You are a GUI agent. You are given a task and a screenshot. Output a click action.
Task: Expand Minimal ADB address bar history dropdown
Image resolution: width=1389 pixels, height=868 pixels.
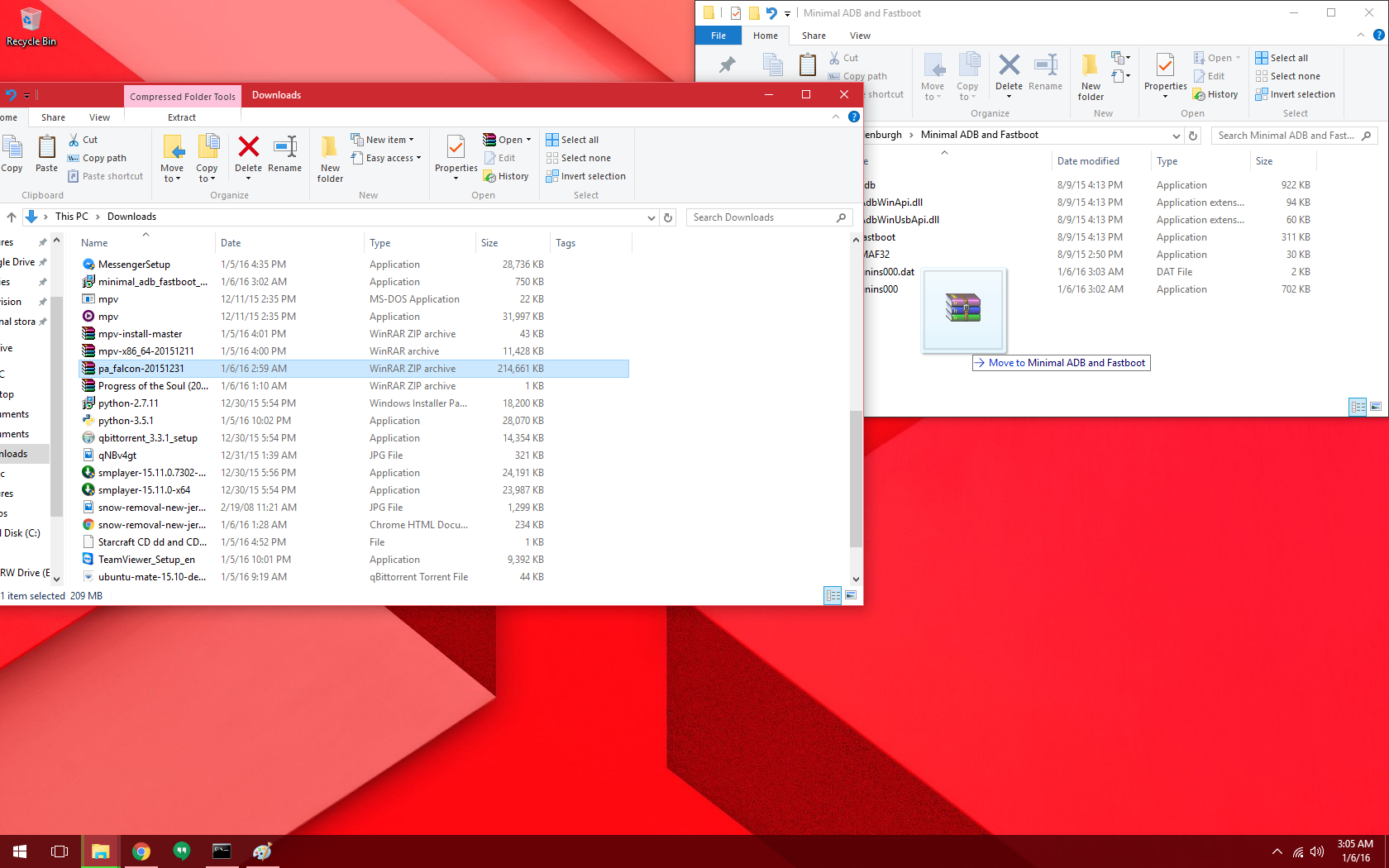pyautogui.click(x=1176, y=136)
